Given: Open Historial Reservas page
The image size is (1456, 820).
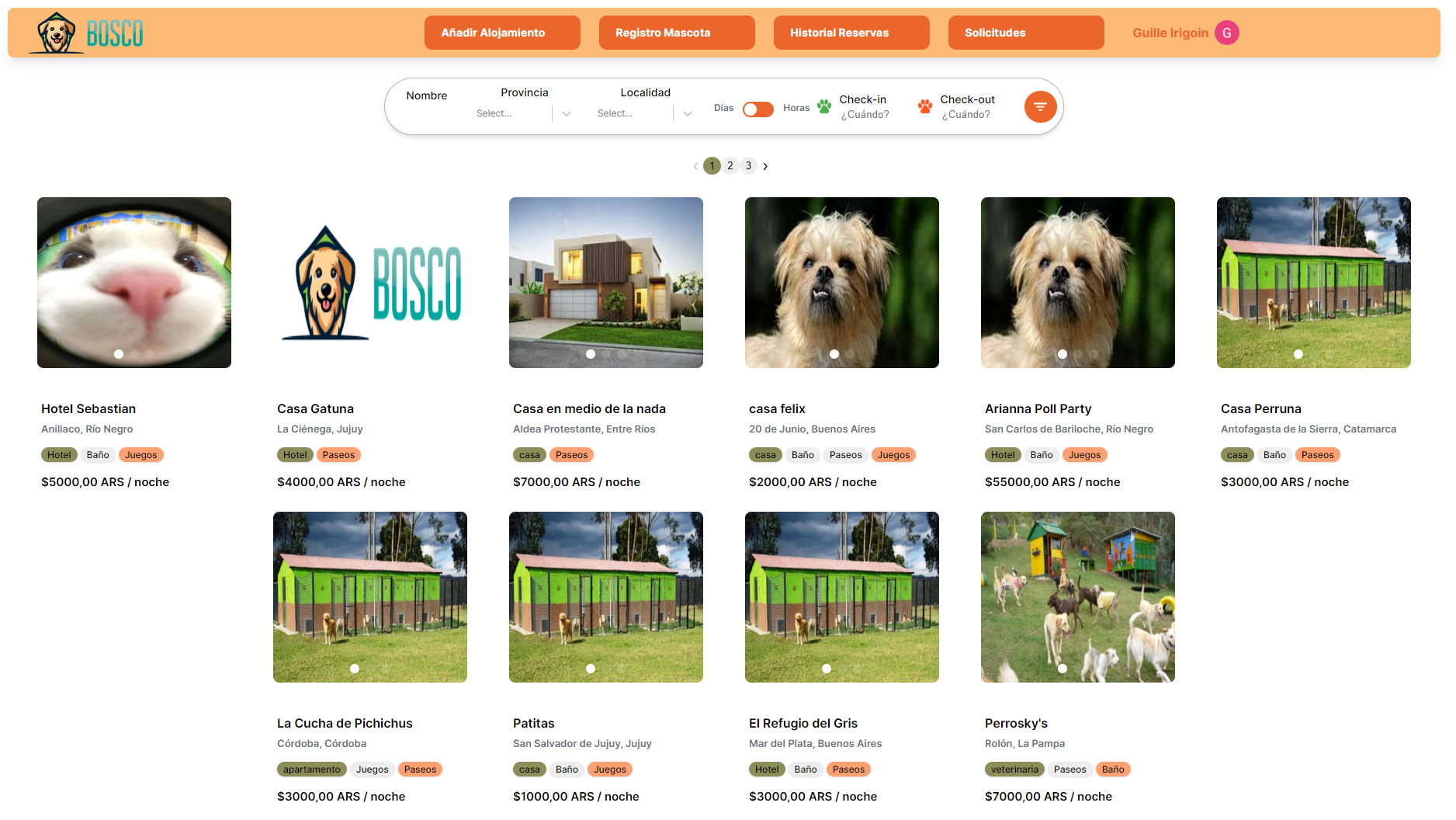Looking at the screenshot, I should [851, 33].
